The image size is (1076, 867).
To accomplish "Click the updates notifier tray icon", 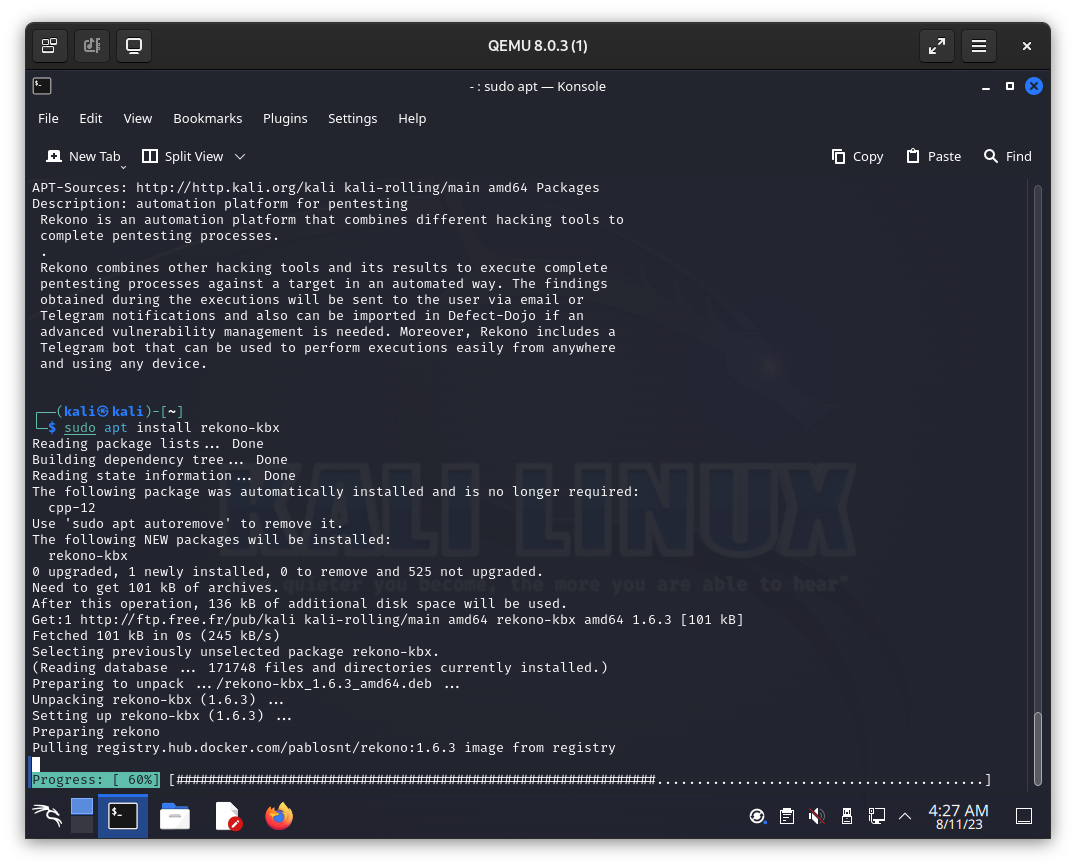I will click(758, 816).
